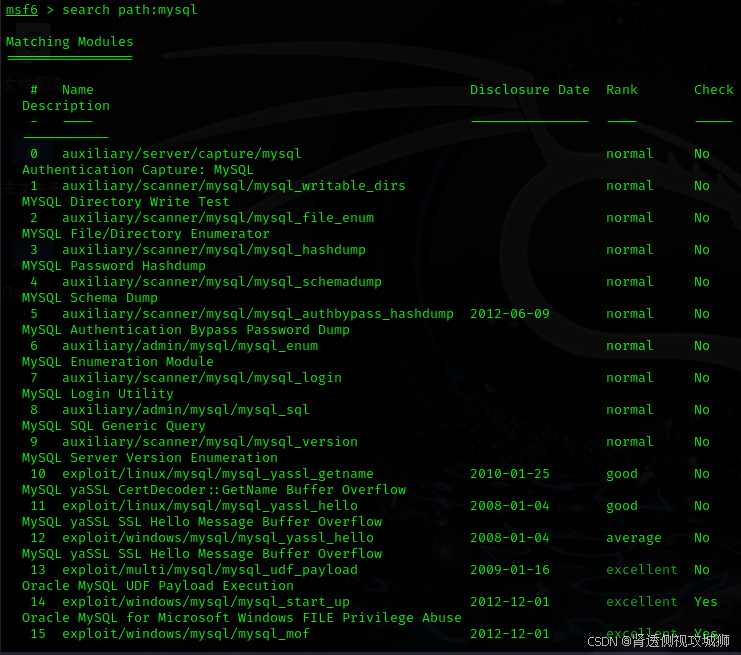
Task: Click 'good' rank for mysql_yassl_getname
Action: [621, 474]
